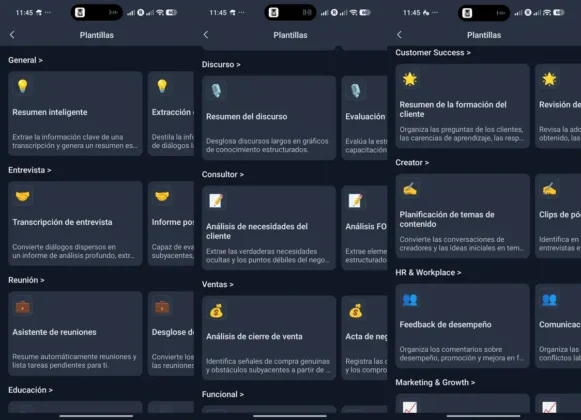Image resolution: width=581 pixels, height=420 pixels.
Task: Tap battery indicator in middle screen status bar
Action: tap(365, 13)
